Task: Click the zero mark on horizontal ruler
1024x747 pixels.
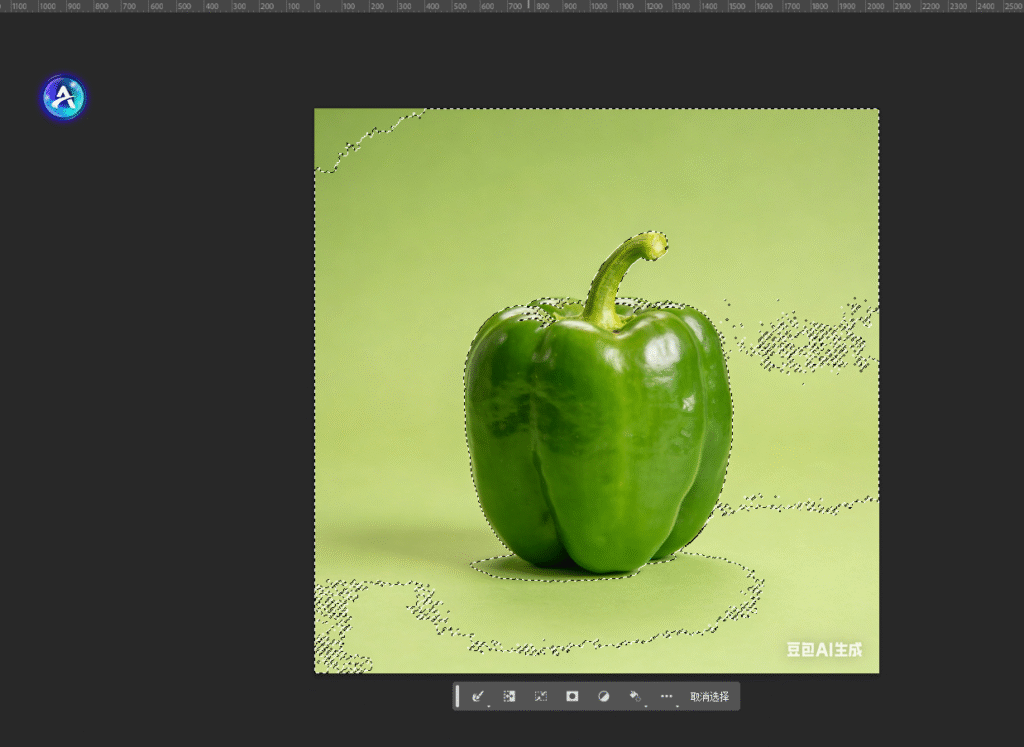Action: (x=316, y=6)
